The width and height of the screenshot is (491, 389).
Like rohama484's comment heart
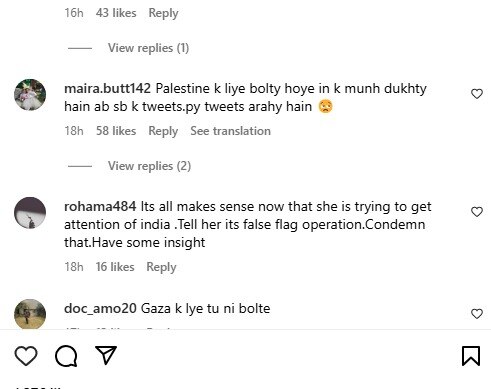coord(477,212)
